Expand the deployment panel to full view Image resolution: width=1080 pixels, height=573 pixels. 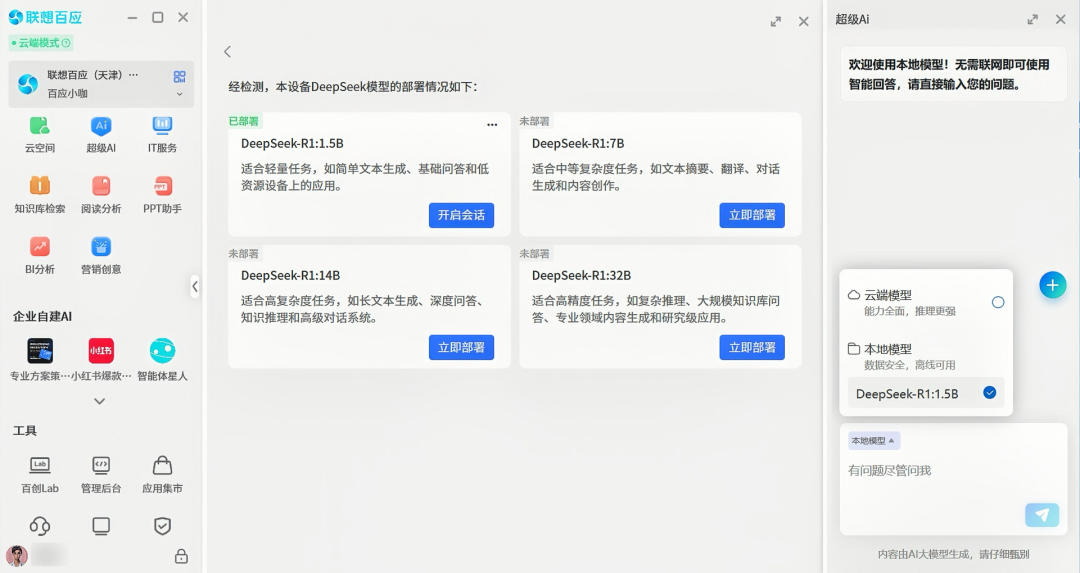776,21
